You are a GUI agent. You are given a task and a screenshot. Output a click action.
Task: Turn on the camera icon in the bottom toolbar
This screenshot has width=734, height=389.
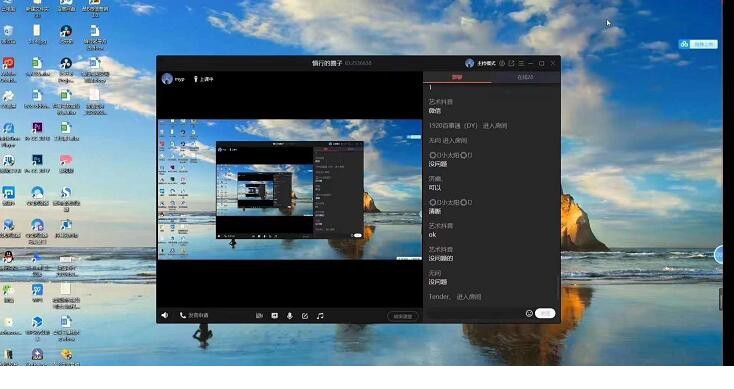click(259, 316)
